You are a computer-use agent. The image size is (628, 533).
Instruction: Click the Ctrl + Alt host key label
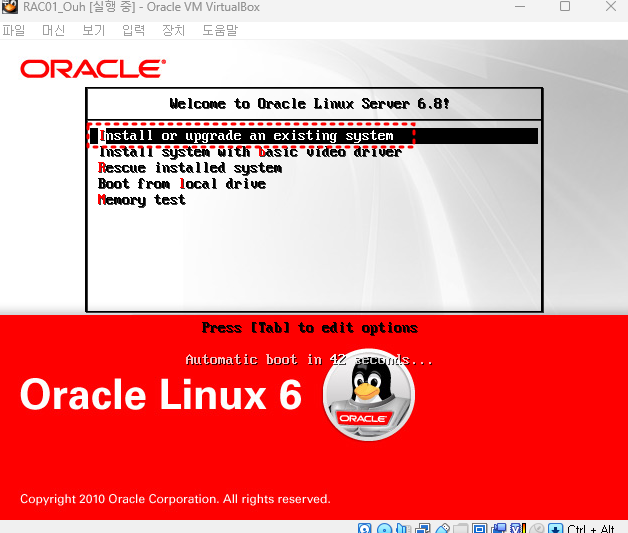coord(591,529)
